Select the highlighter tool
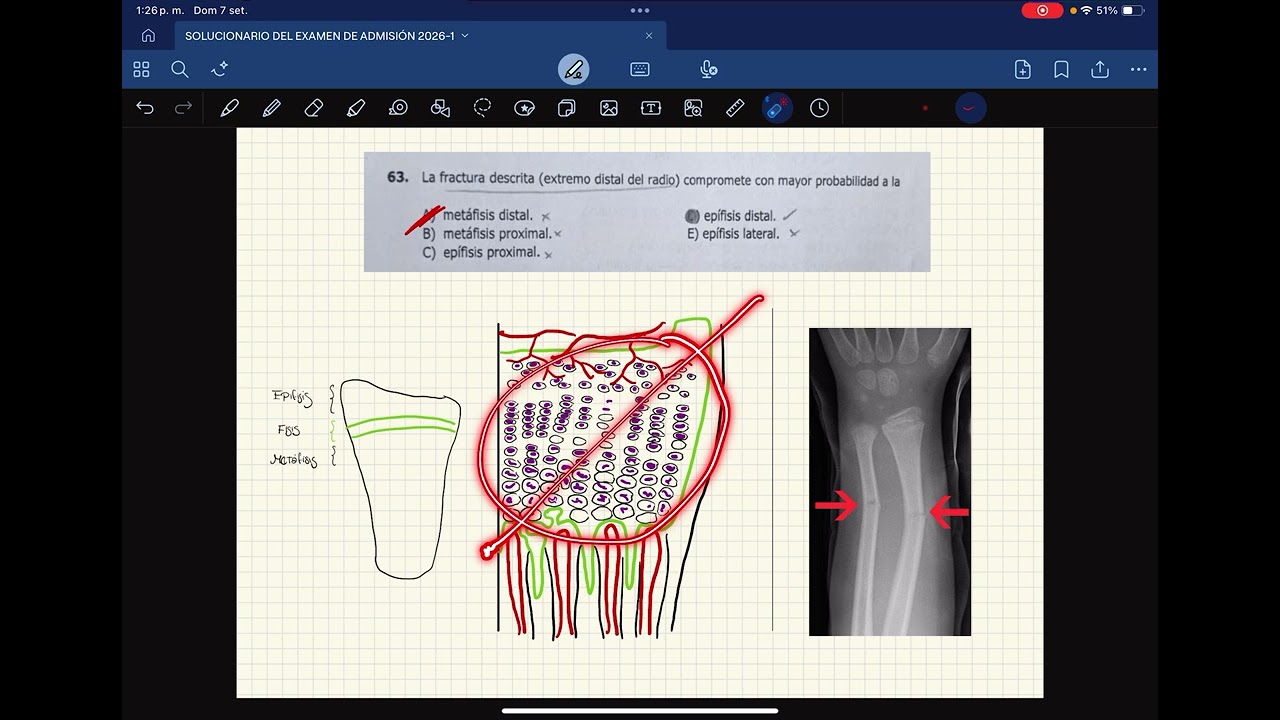This screenshot has width=1280, height=720. (356, 108)
